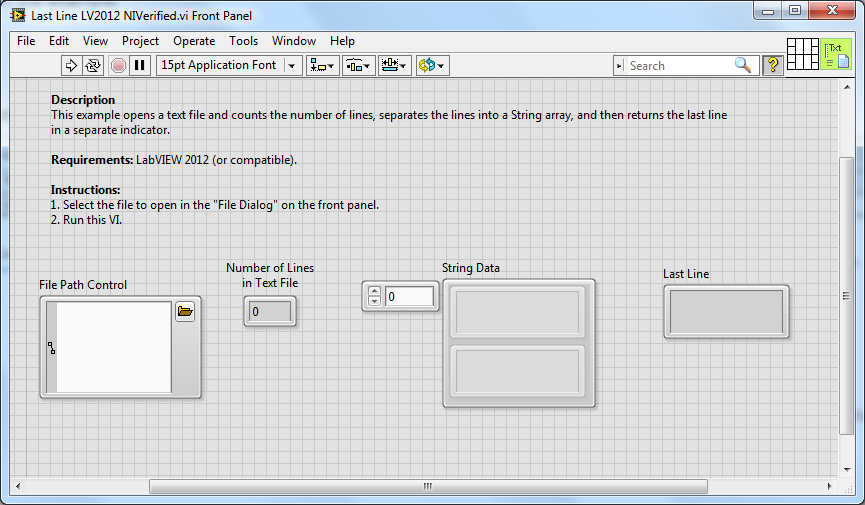Open the Project menu
The image size is (865, 505).
[x=140, y=41]
